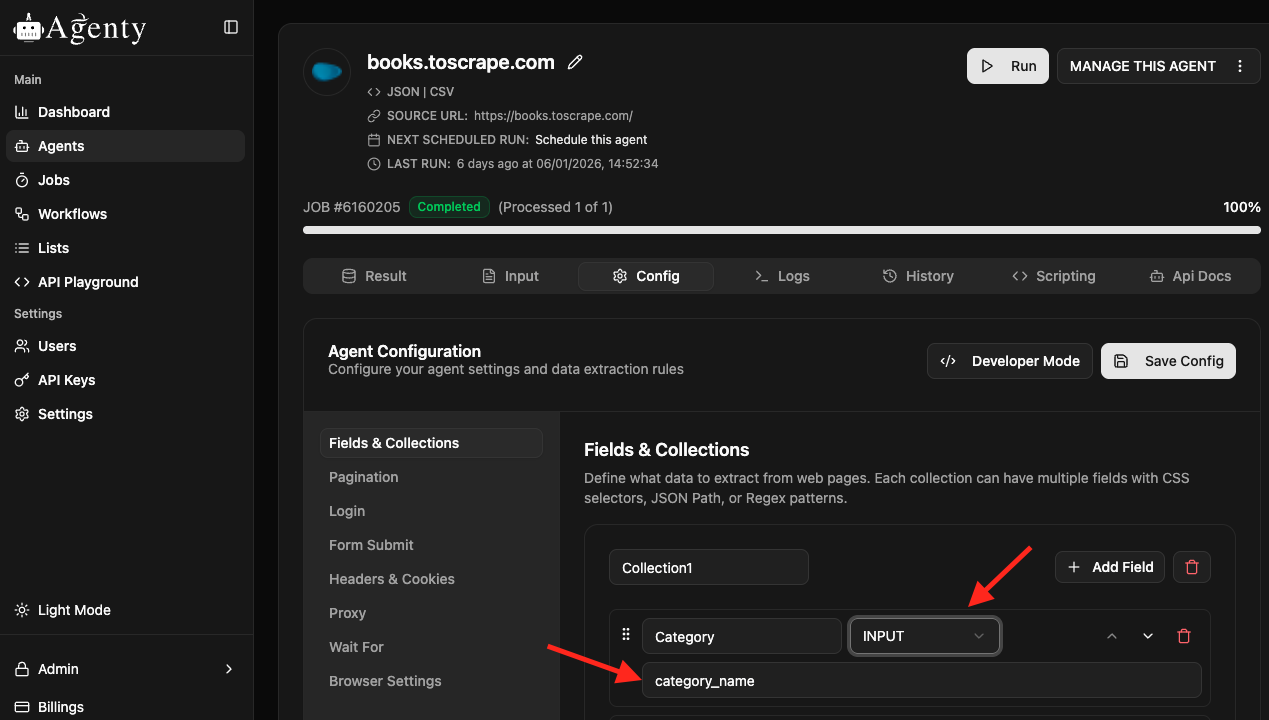Delete Collection1 with the red trash icon

(1191, 567)
